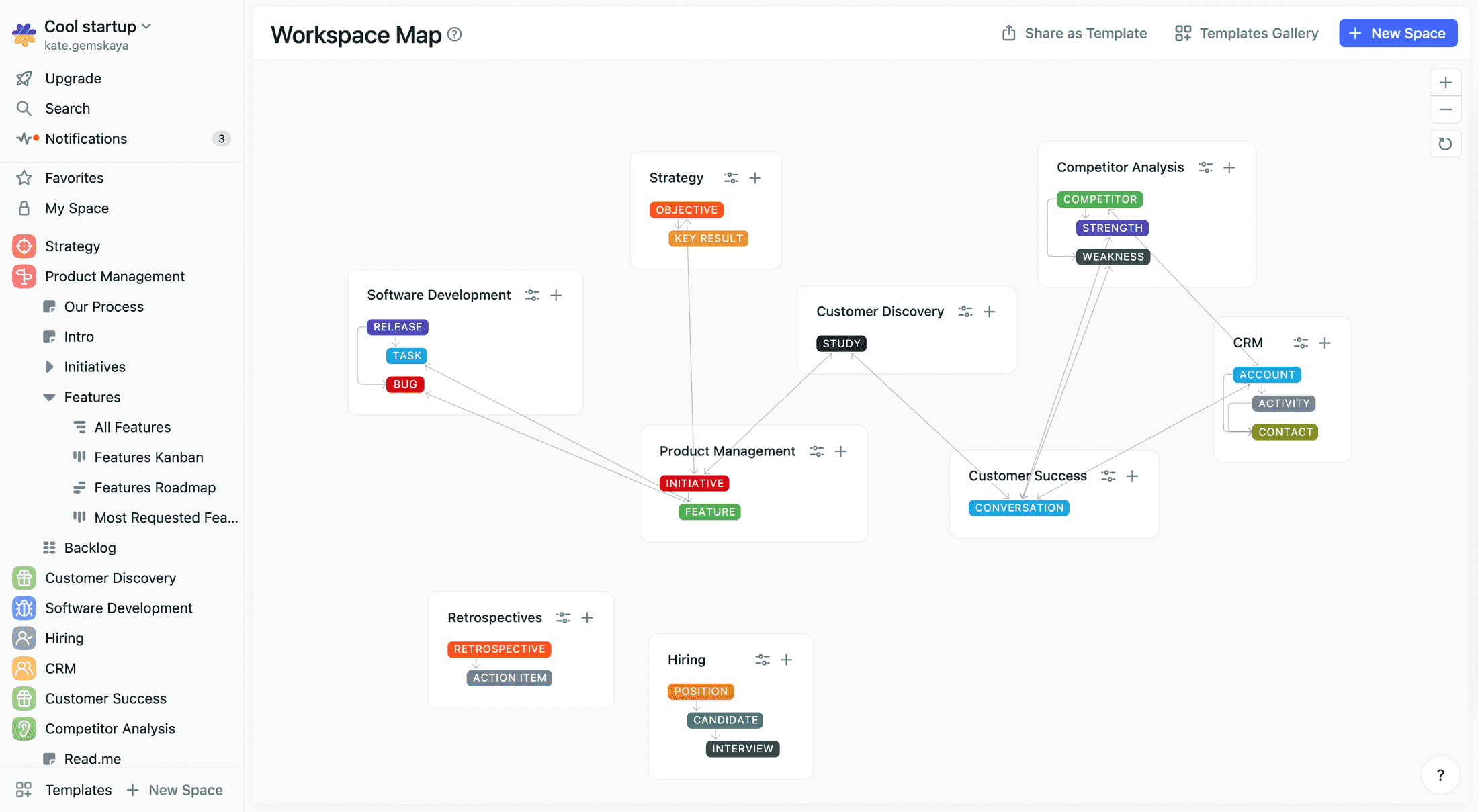1478x812 pixels.
Task: Select the FEATURE badge in Product Management
Action: [x=709, y=511]
